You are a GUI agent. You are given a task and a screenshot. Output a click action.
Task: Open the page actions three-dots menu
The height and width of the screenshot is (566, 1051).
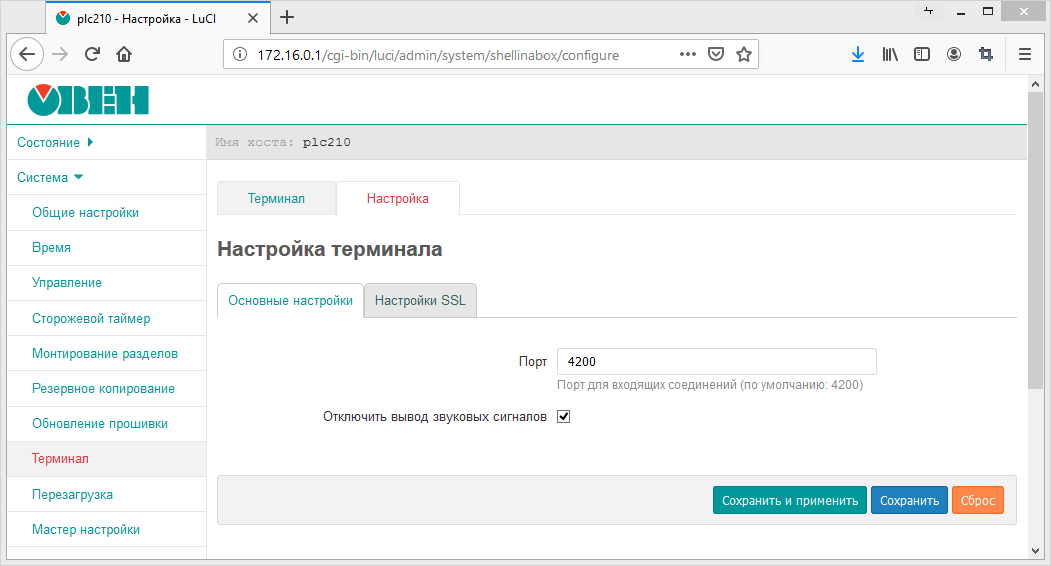tap(688, 55)
